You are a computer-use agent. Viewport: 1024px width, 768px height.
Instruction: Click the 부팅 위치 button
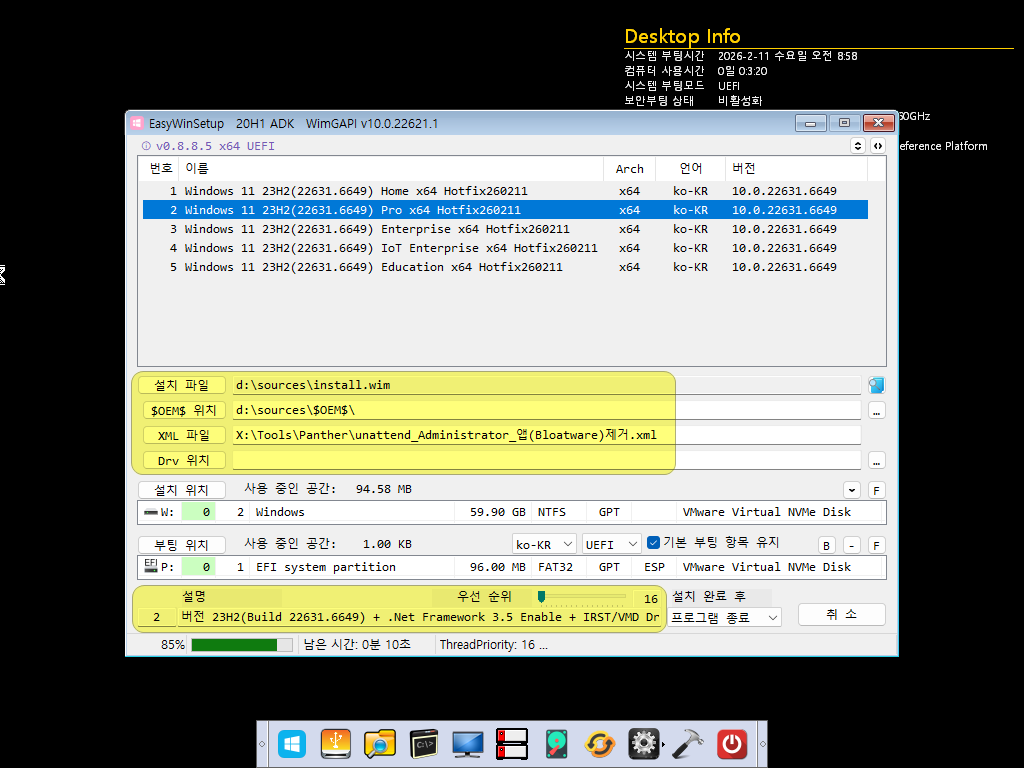coord(182,545)
